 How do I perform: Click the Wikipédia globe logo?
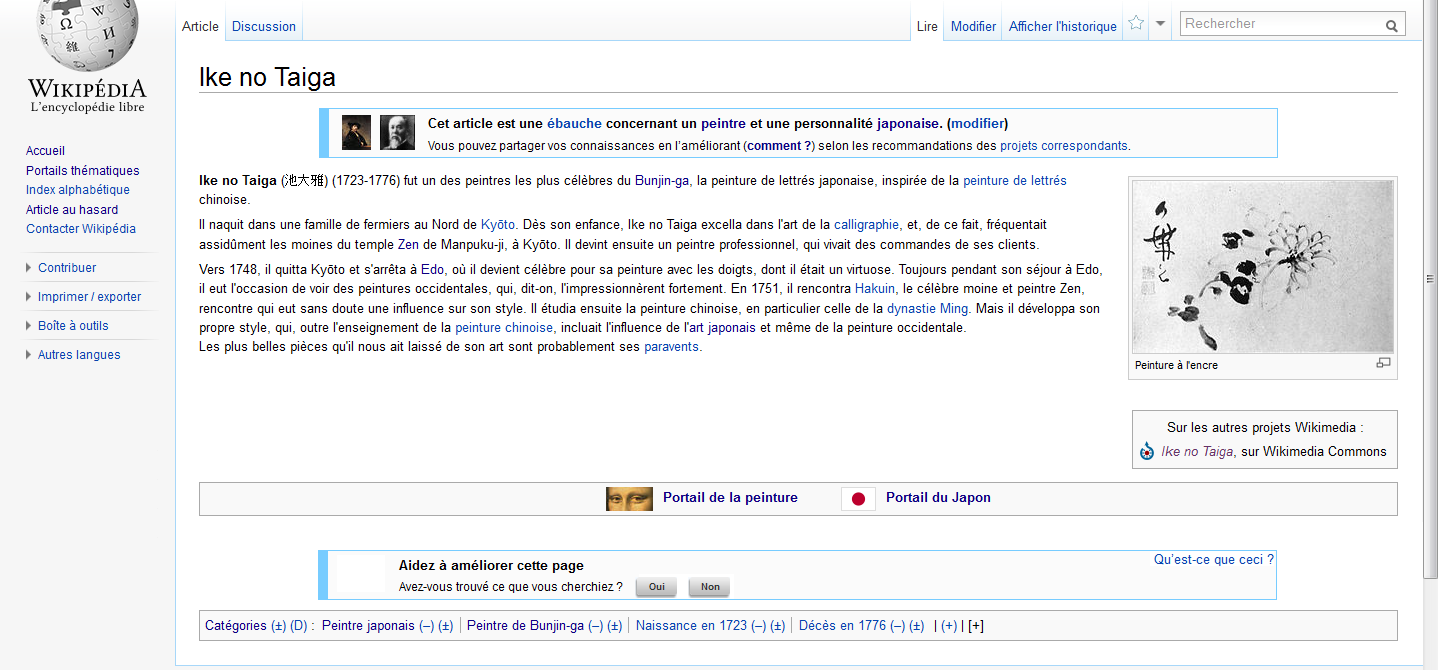coord(87,37)
